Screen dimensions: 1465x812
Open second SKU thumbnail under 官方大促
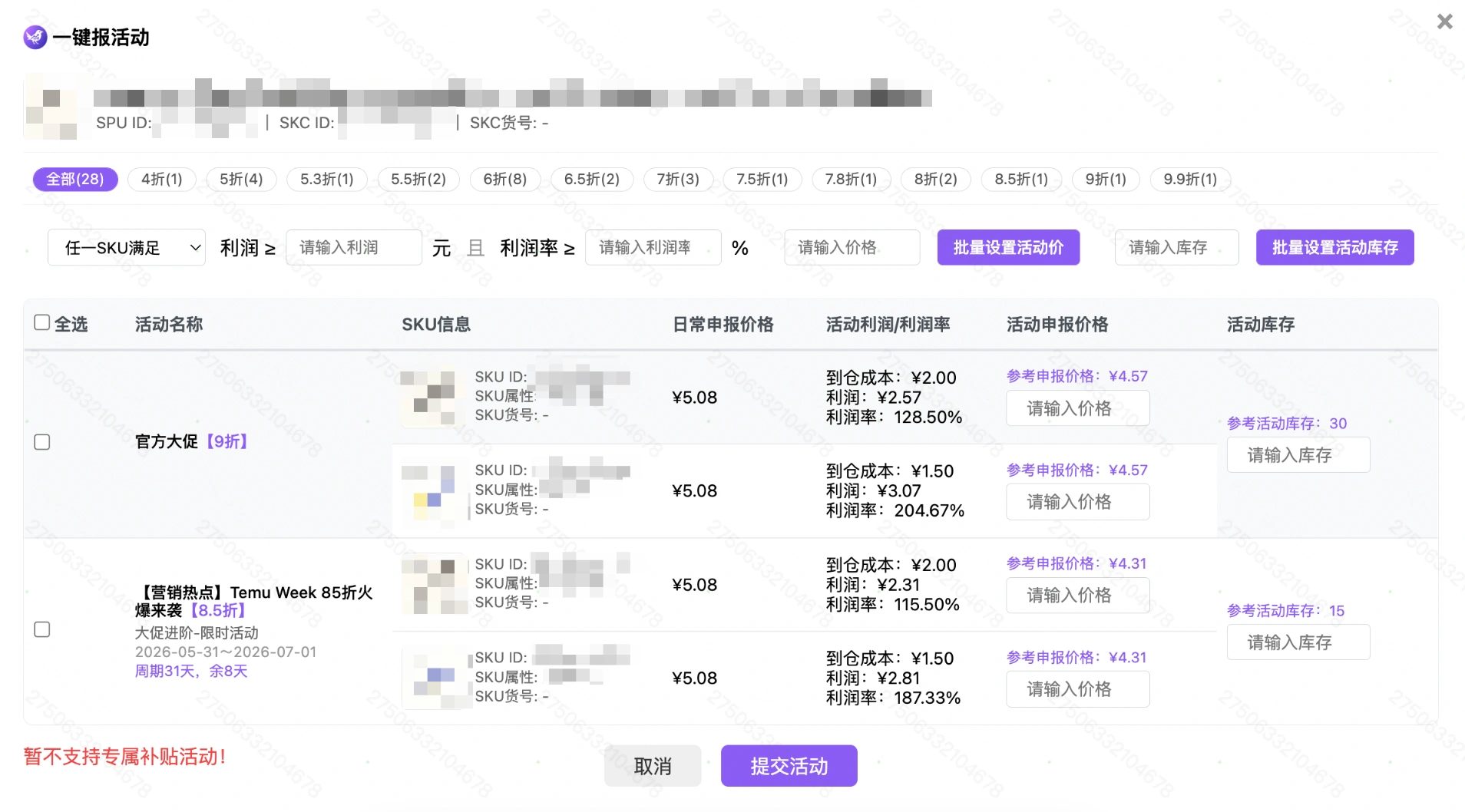click(433, 491)
